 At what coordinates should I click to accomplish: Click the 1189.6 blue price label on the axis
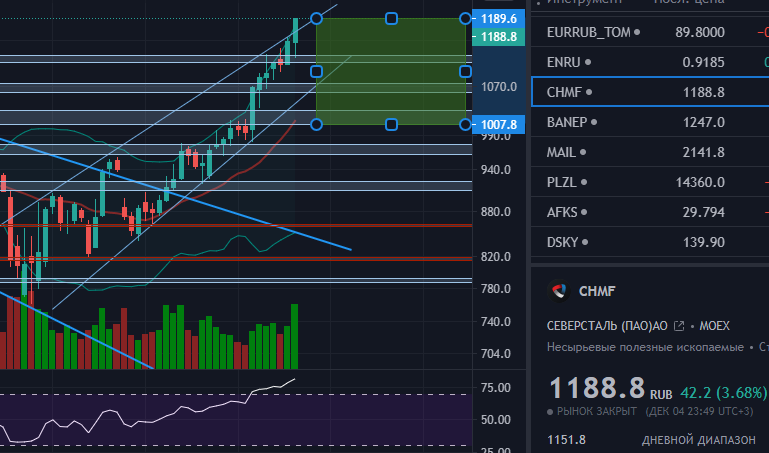coord(498,19)
